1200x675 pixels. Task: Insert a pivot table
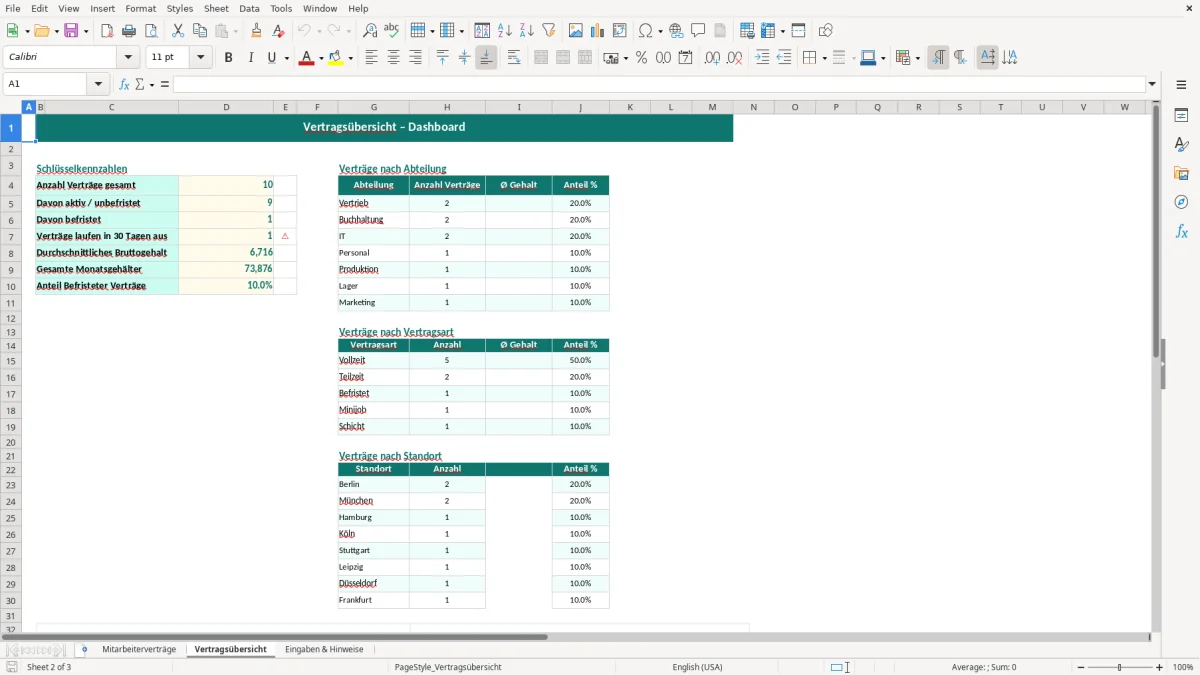click(620, 31)
